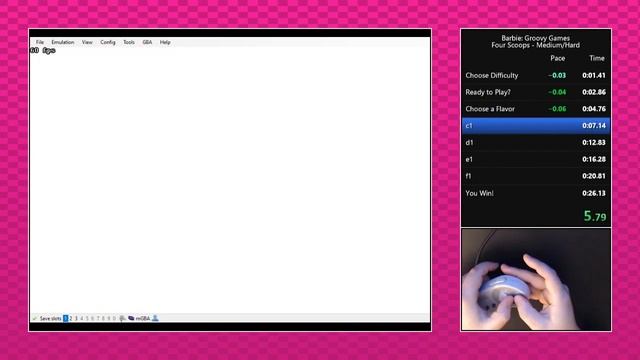The width and height of the screenshot is (640, 360).
Task: Click the fps counter overlay text
Action: (42, 51)
